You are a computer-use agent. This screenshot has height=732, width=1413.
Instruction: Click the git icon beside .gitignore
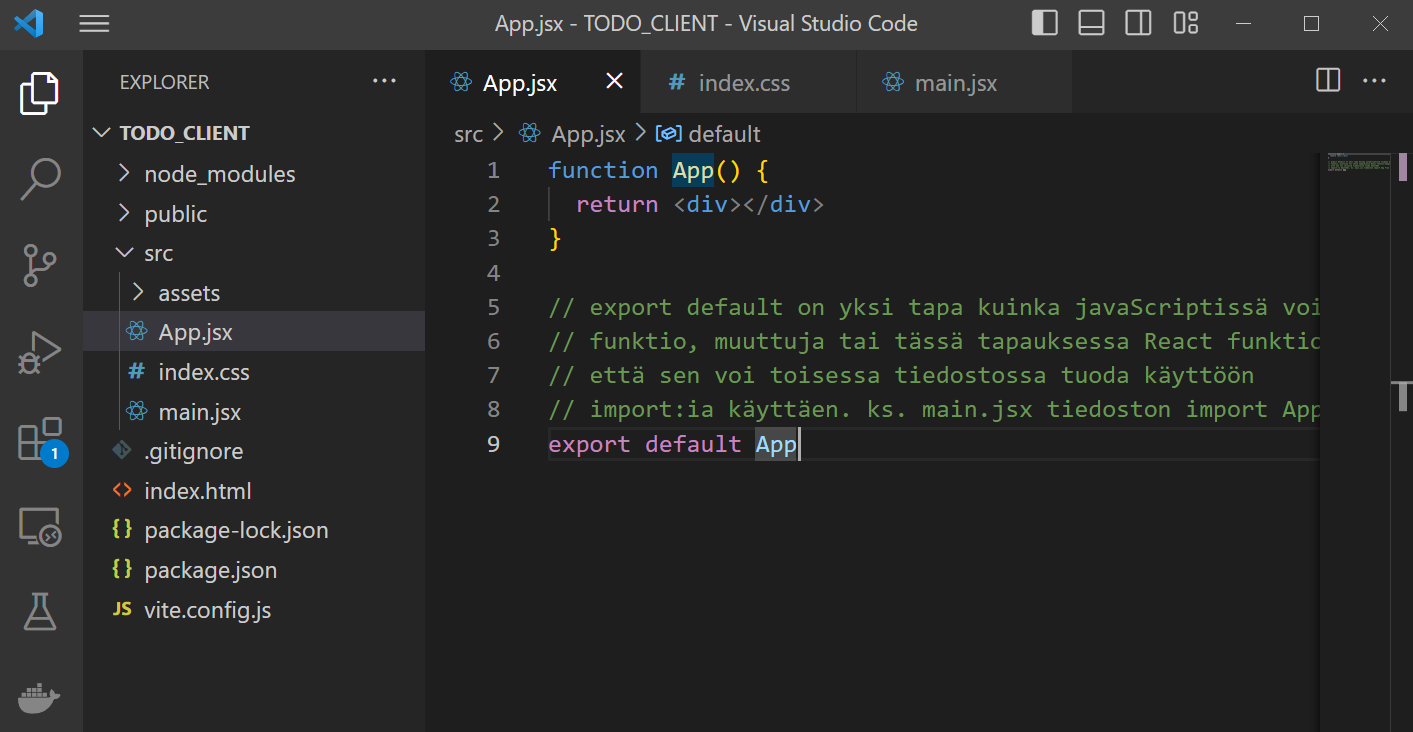click(122, 451)
